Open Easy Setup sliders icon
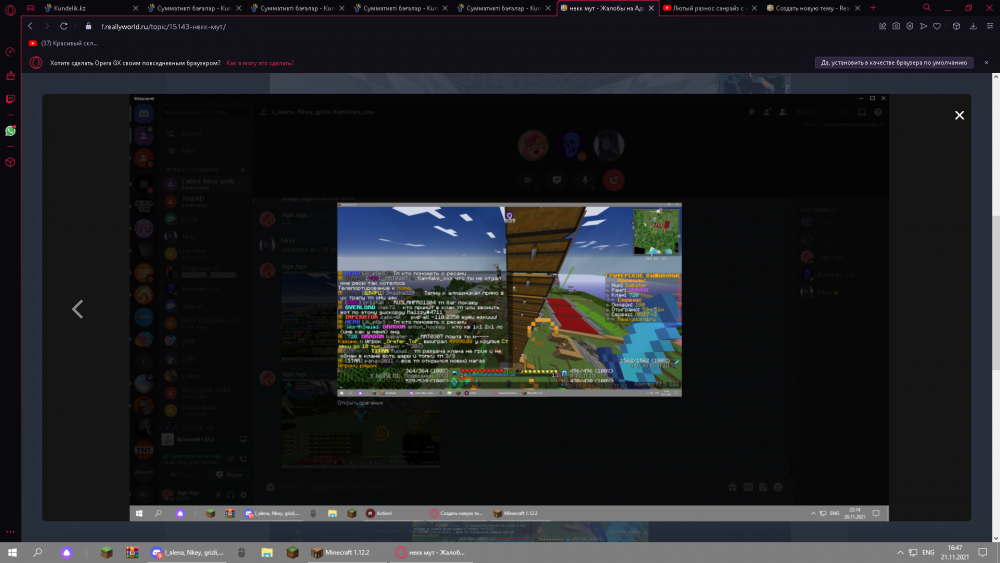The image size is (1000, 563). point(990,26)
